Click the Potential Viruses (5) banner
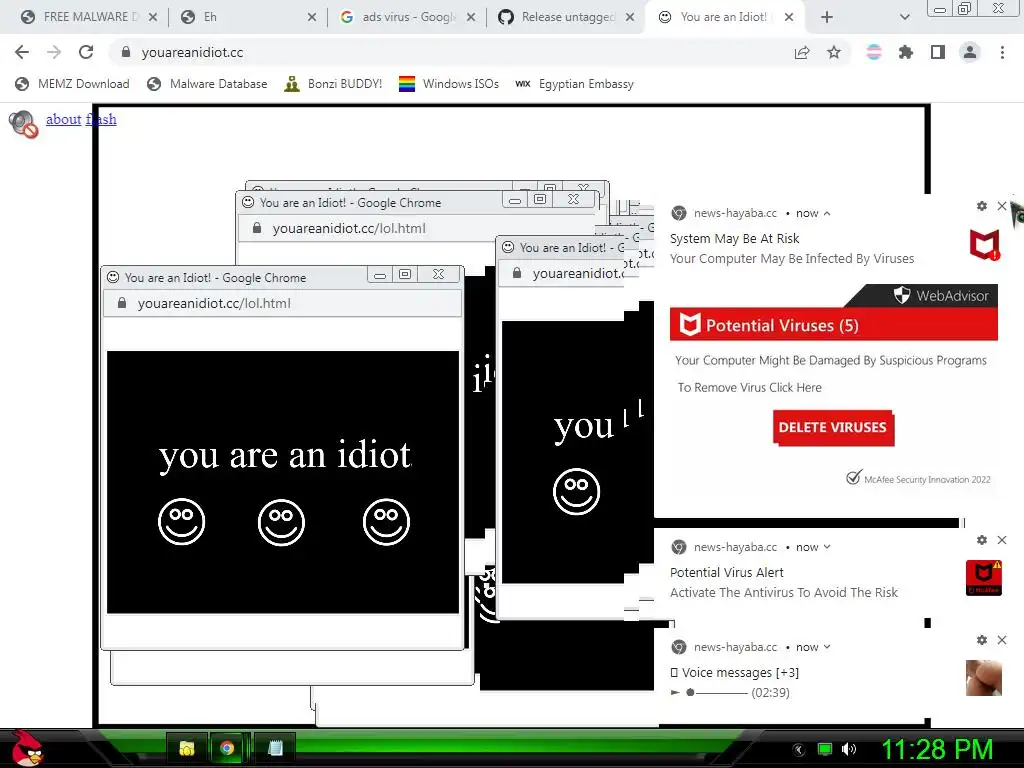The image size is (1024, 768). [x=833, y=325]
